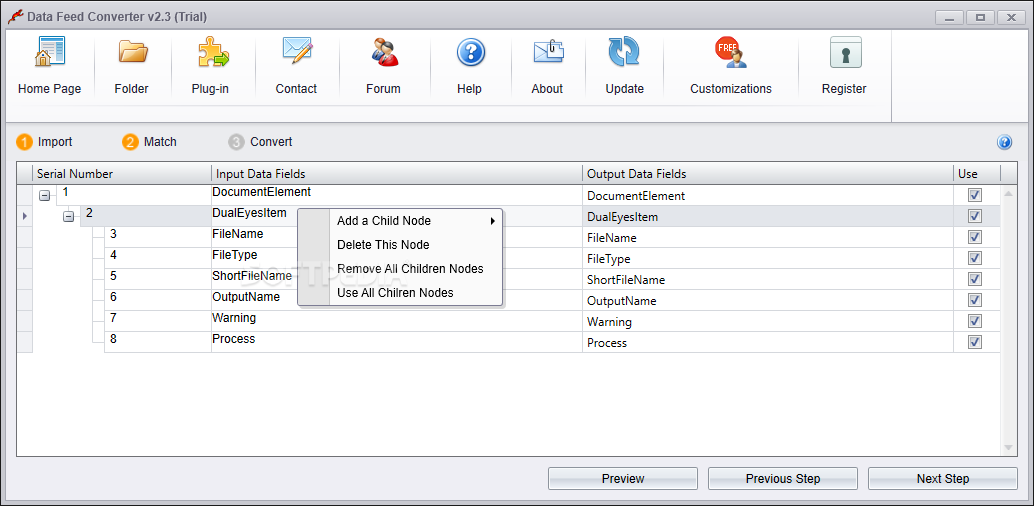The image size is (1034, 506).
Task: Disable Use for Warning row
Action: tap(975, 321)
